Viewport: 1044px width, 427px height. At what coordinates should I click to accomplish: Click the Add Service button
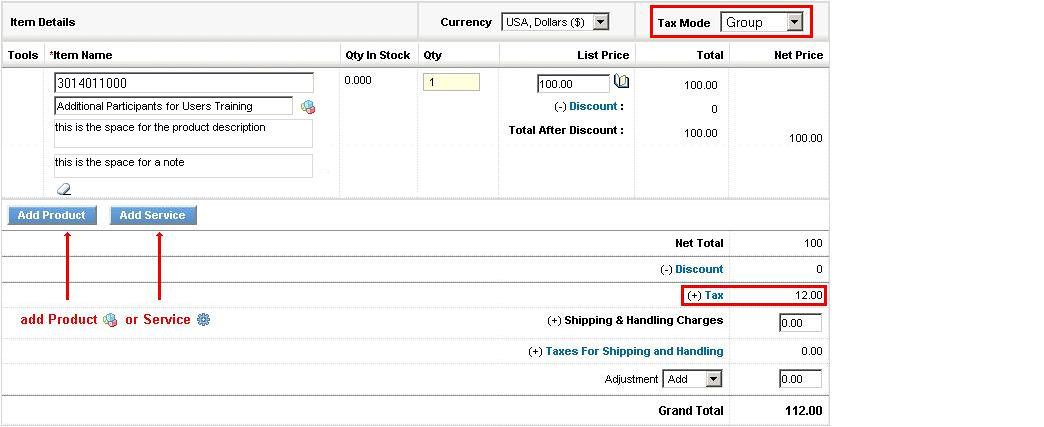[x=153, y=215]
